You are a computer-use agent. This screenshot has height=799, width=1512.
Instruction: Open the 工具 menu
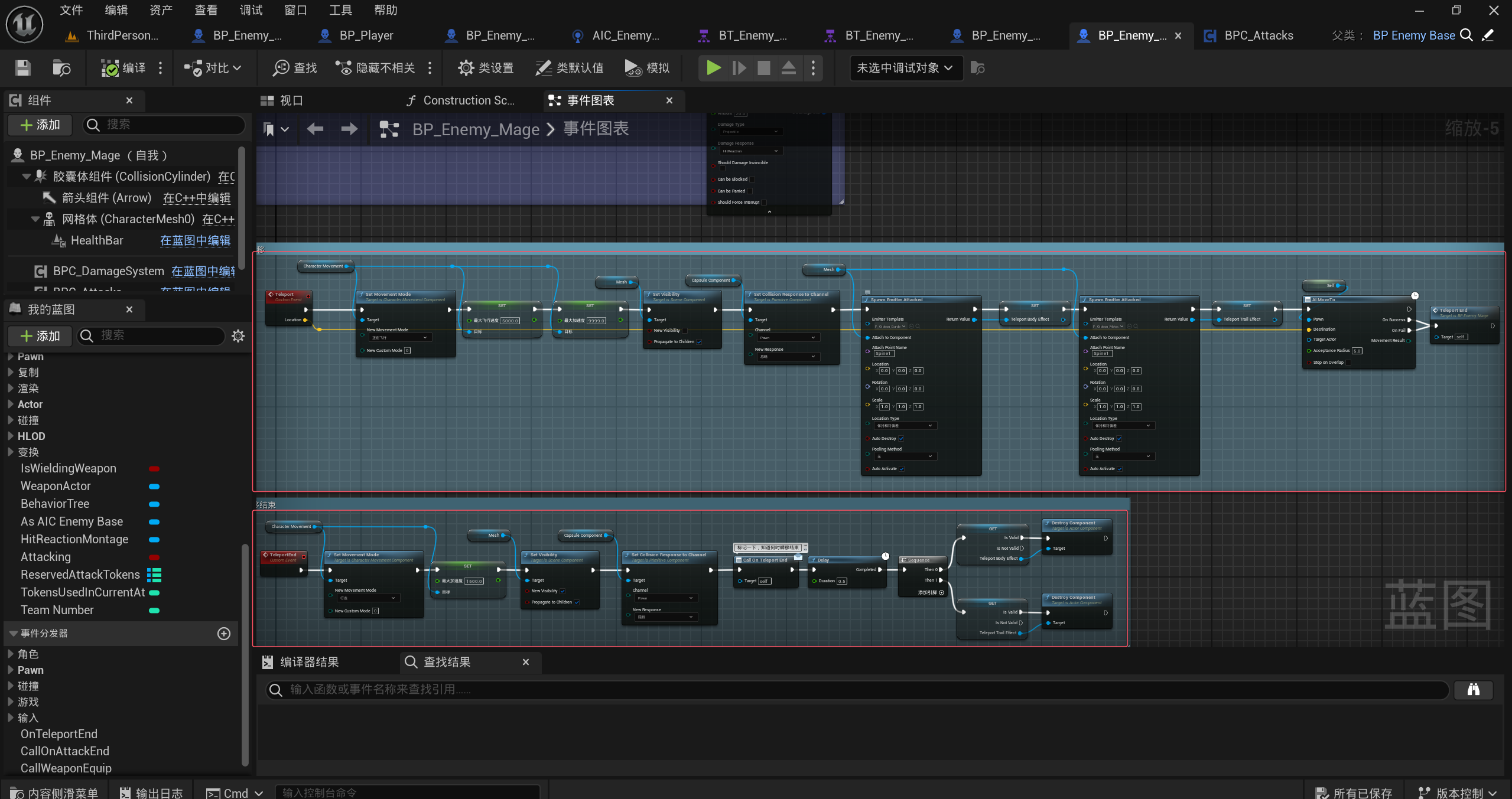[341, 10]
